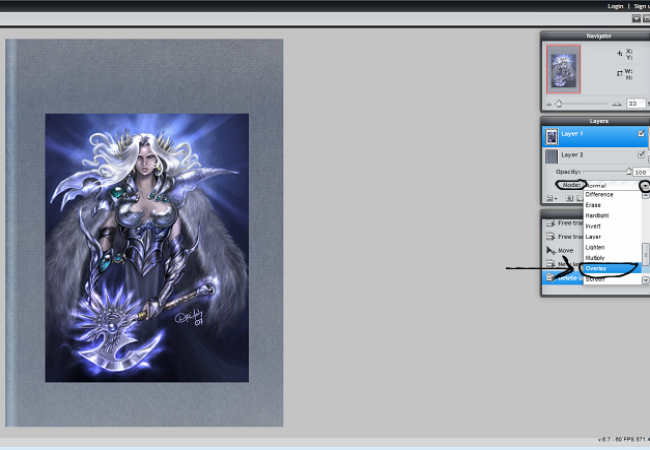Choose Overlay blend mode
Viewport: 650px width, 450px height.
click(x=612, y=269)
